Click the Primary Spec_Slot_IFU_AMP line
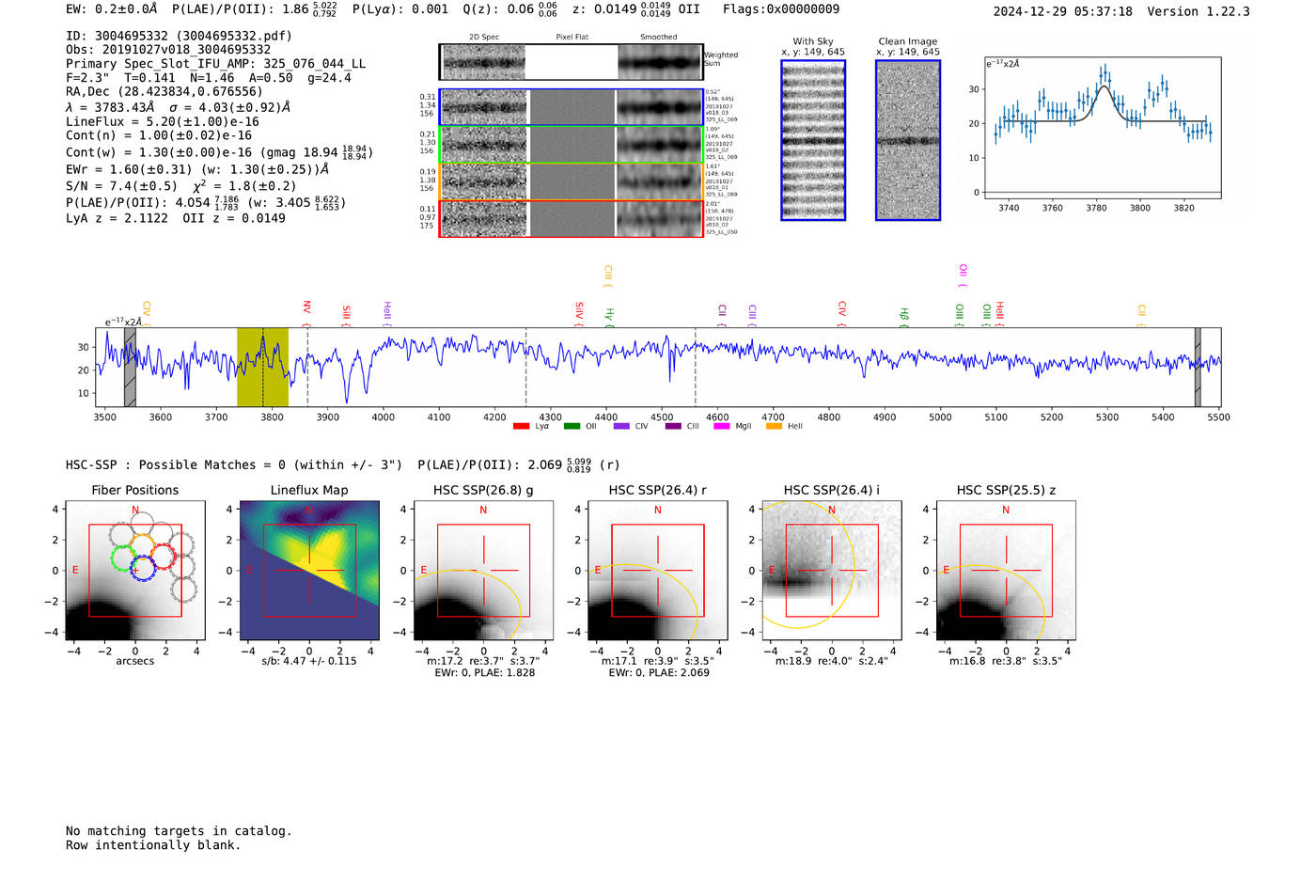 click(x=216, y=64)
